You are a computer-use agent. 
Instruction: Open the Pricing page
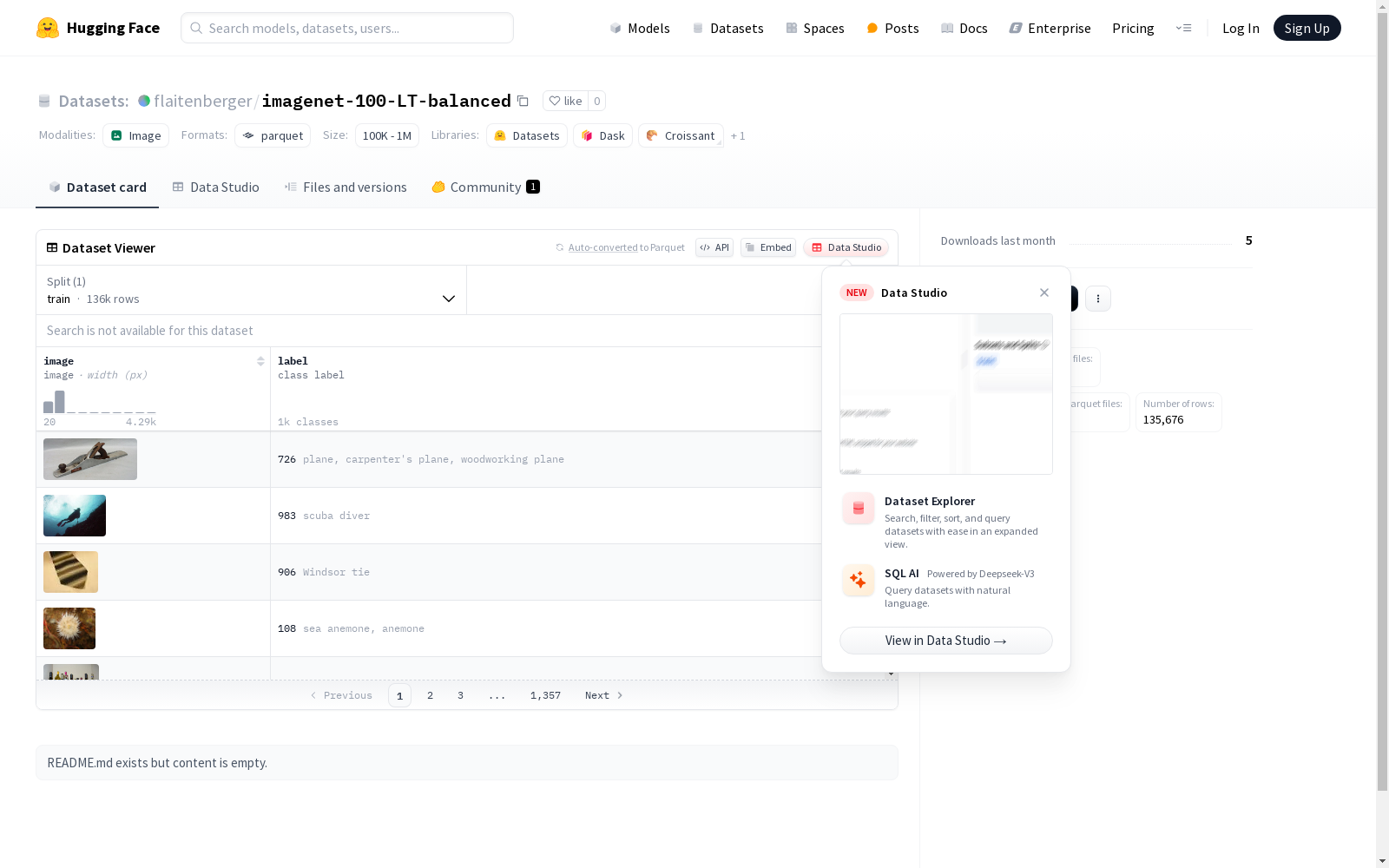pyautogui.click(x=1133, y=28)
